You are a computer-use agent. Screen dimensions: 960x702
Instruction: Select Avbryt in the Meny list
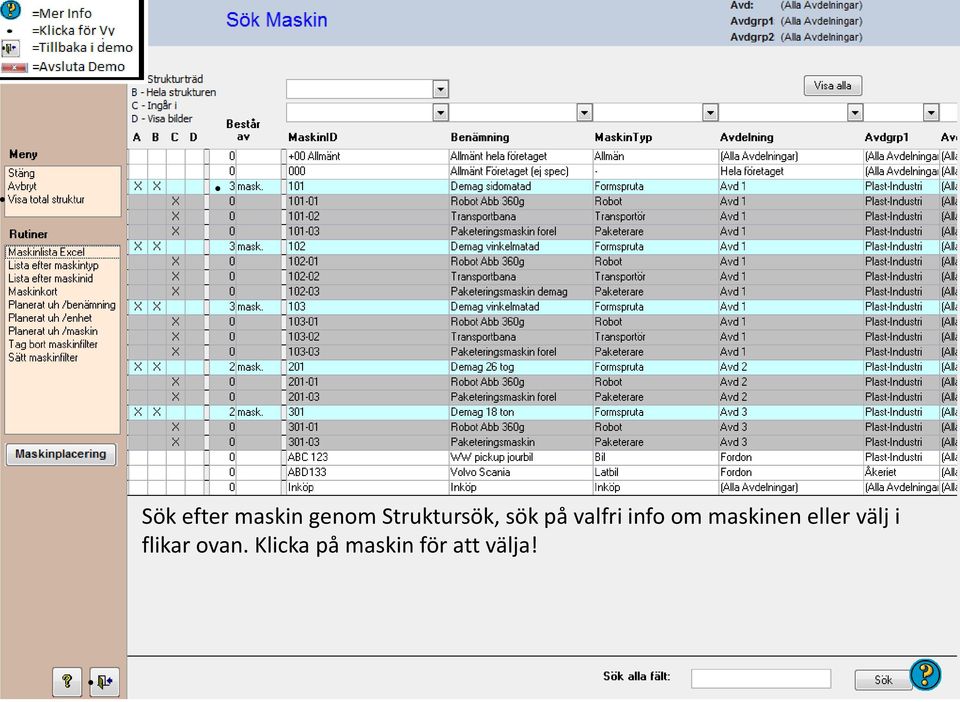[x=22, y=186]
